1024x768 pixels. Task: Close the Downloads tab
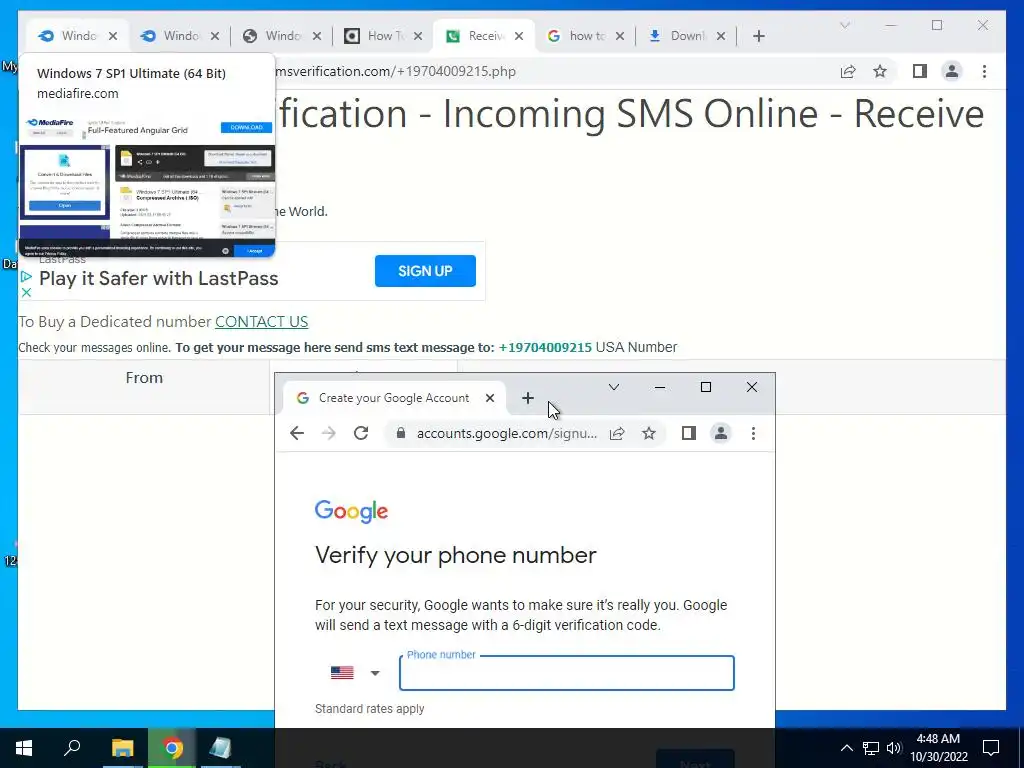click(x=721, y=36)
